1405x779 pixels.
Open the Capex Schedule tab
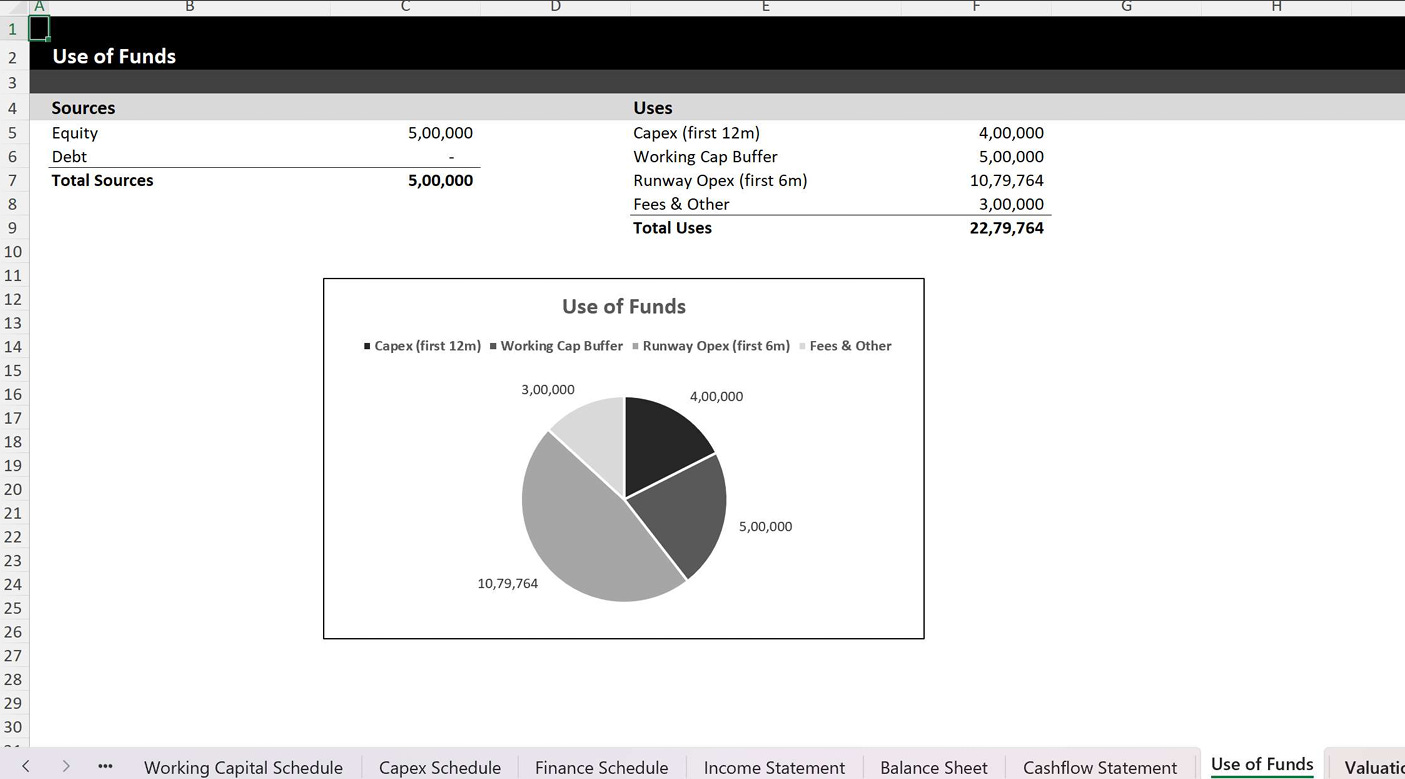[x=439, y=767]
